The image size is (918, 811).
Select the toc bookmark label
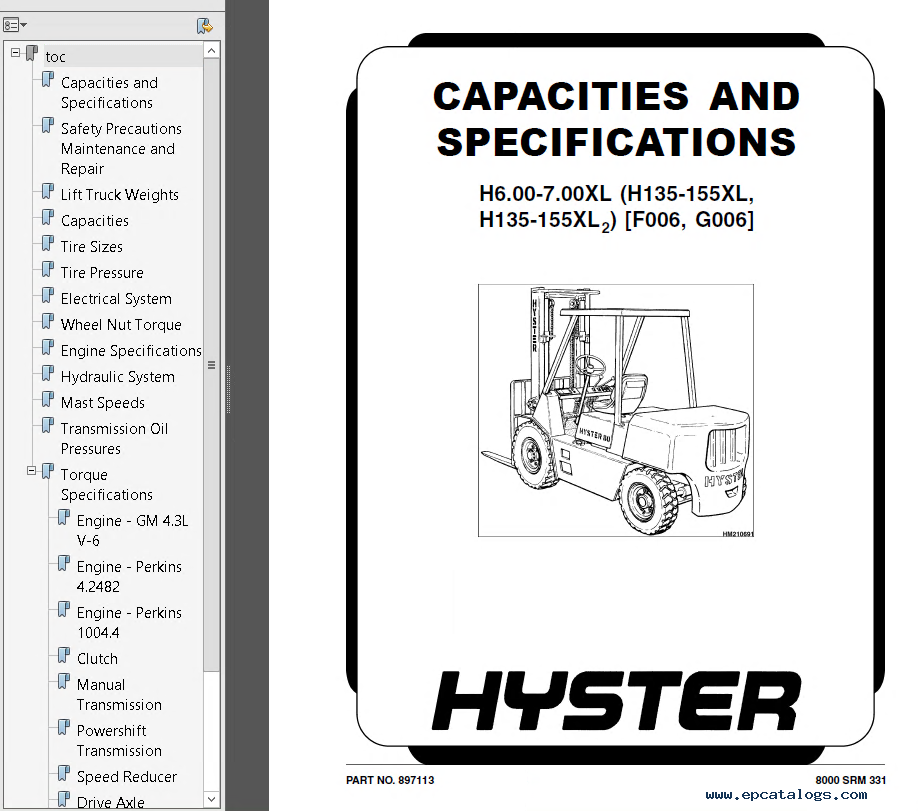tap(56, 57)
